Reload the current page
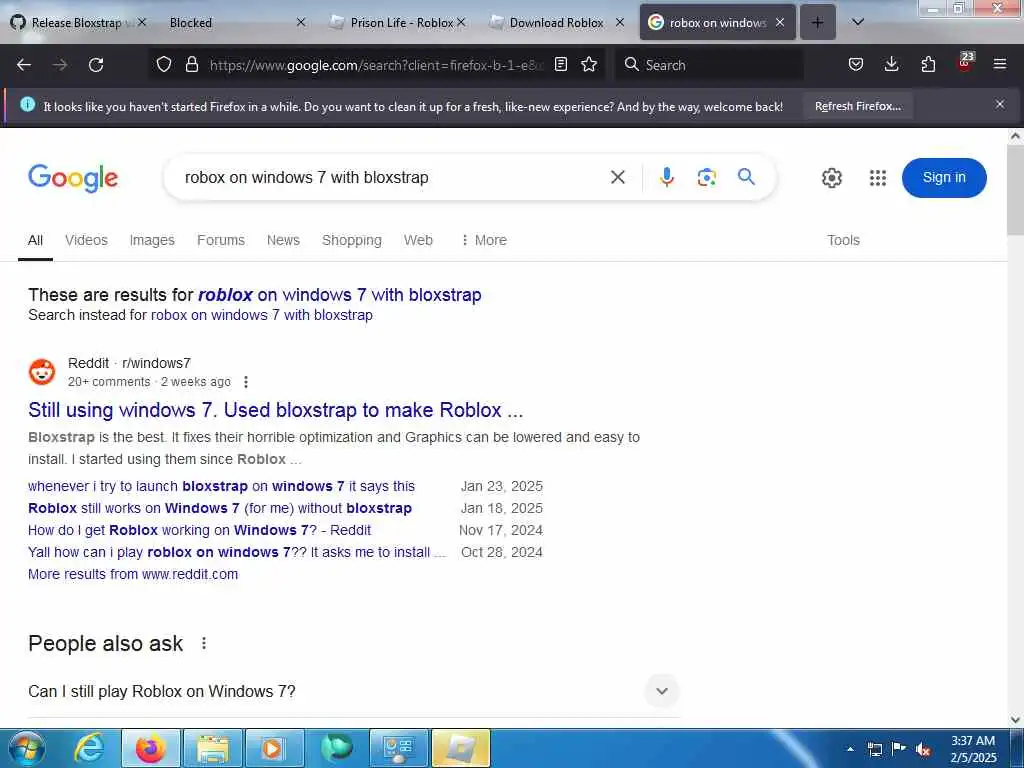The width and height of the screenshot is (1024, 768). point(96,65)
